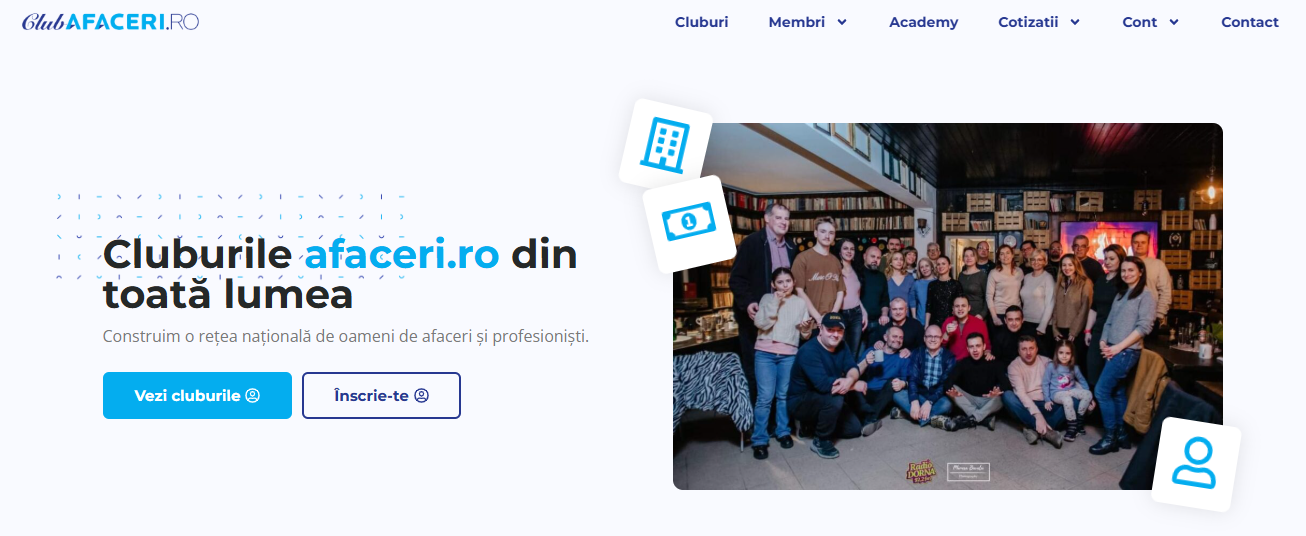Click the person profile icon card
Viewport: 1306px width, 536px height.
tap(1196, 465)
